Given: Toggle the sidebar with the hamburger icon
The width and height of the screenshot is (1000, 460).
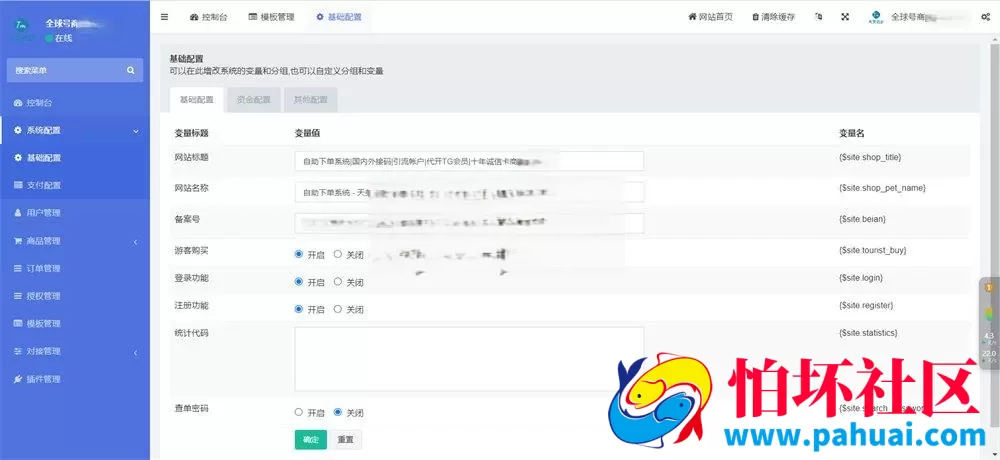Looking at the screenshot, I should [x=165, y=17].
